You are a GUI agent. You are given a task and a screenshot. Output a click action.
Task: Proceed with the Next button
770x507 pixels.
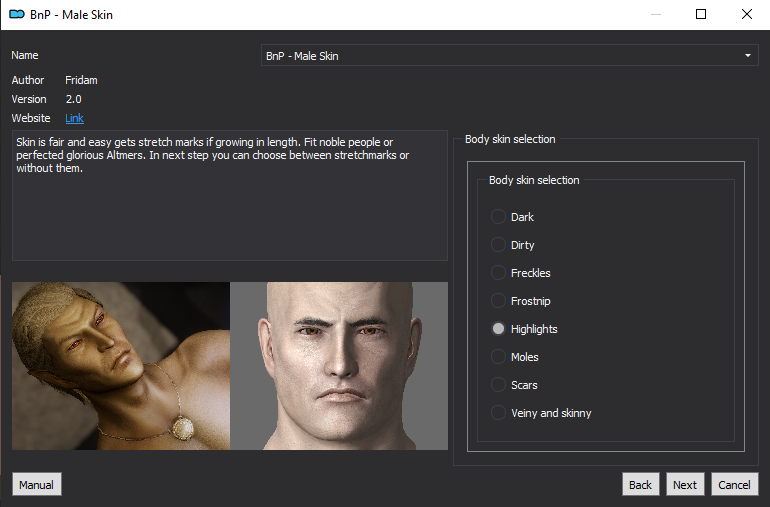(x=685, y=484)
